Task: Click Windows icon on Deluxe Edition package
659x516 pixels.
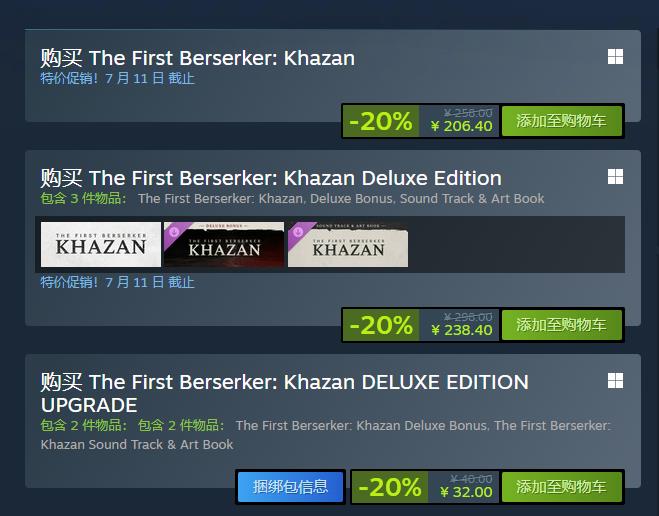Action: 615,177
